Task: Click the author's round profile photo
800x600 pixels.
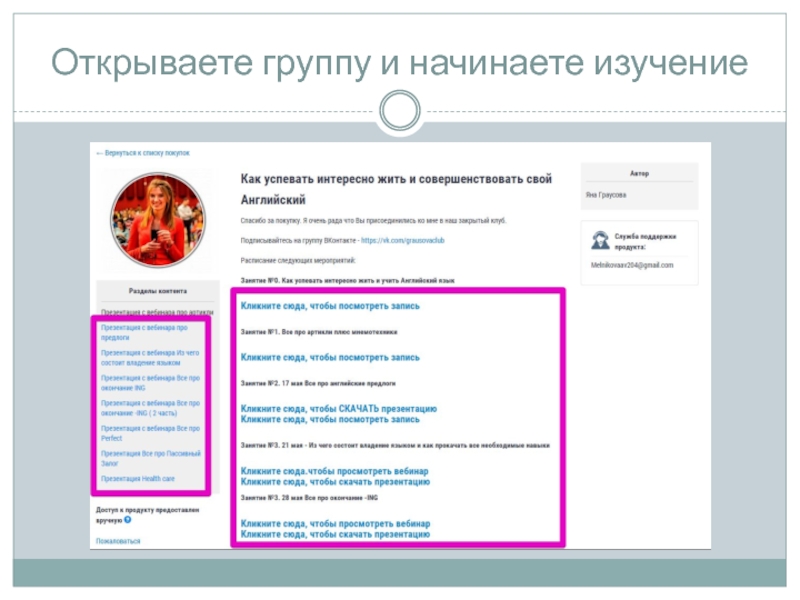Action: [x=156, y=220]
